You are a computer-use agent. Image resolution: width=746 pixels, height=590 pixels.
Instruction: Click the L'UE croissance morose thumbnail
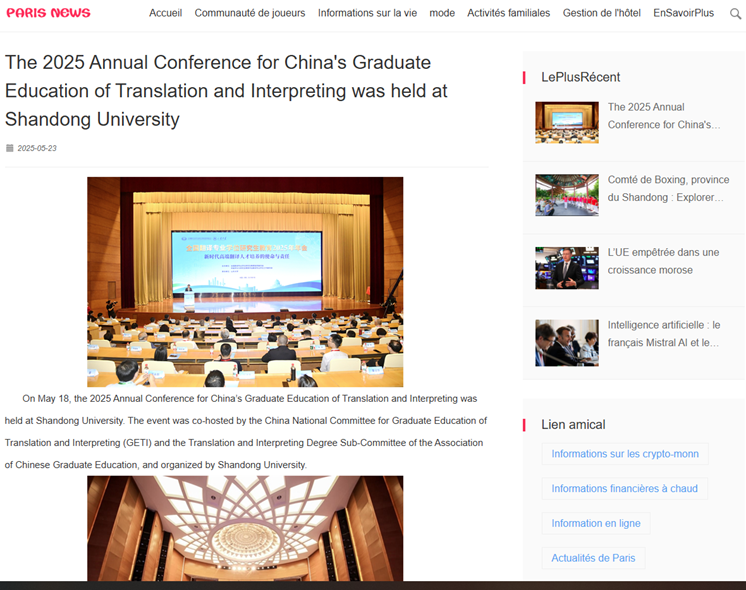[566, 268]
